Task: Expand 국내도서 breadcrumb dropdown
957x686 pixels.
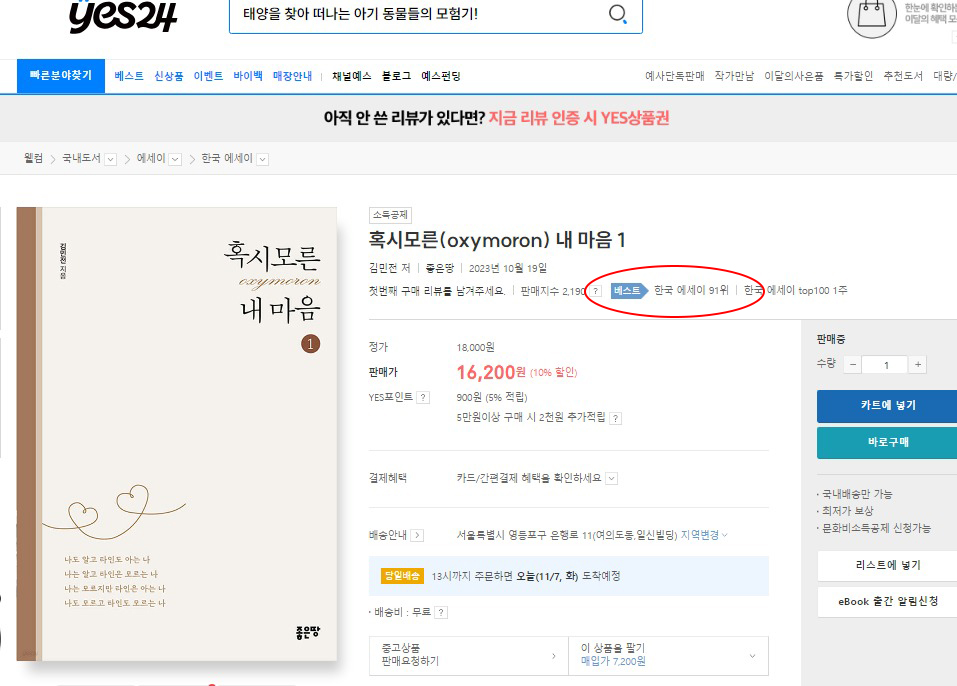Action: point(110,159)
